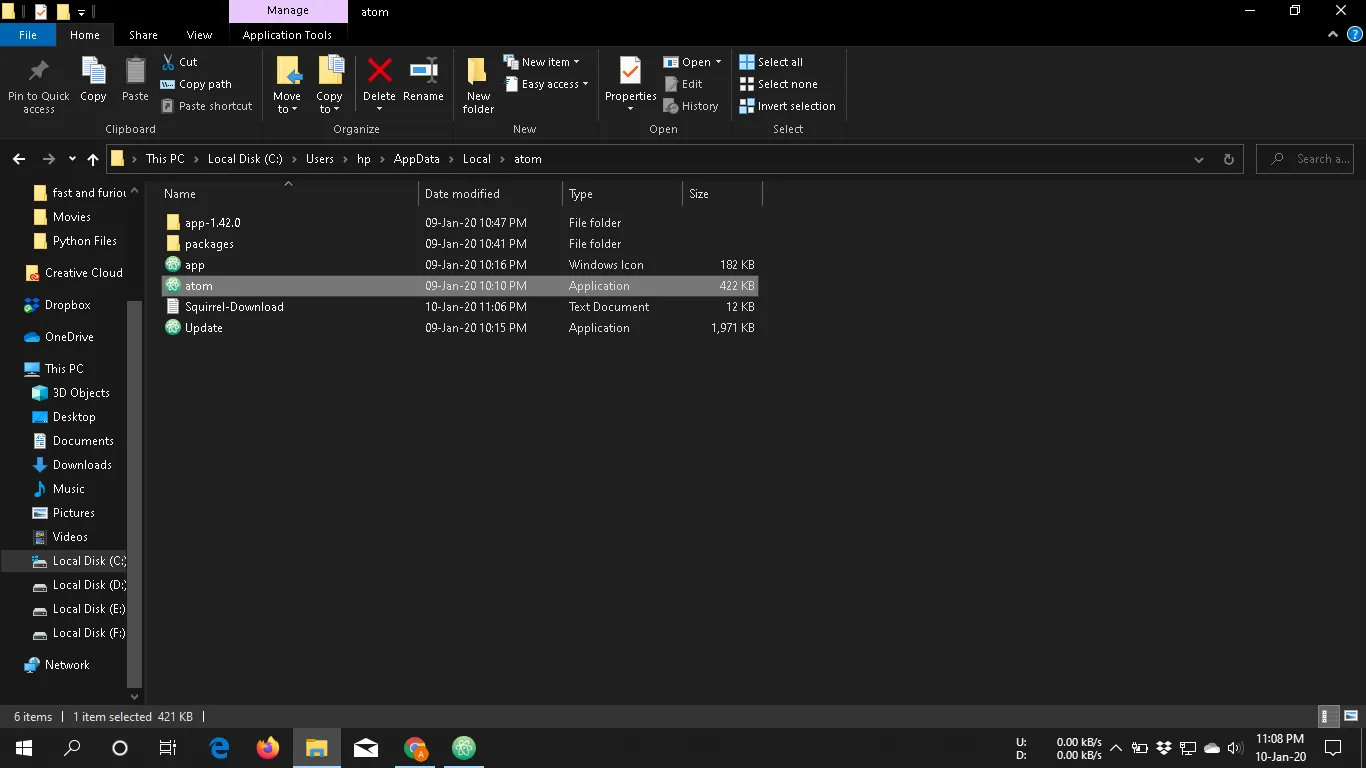Switch to the View tab
This screenshot has width=1366, height=768.
pos(199,35)
